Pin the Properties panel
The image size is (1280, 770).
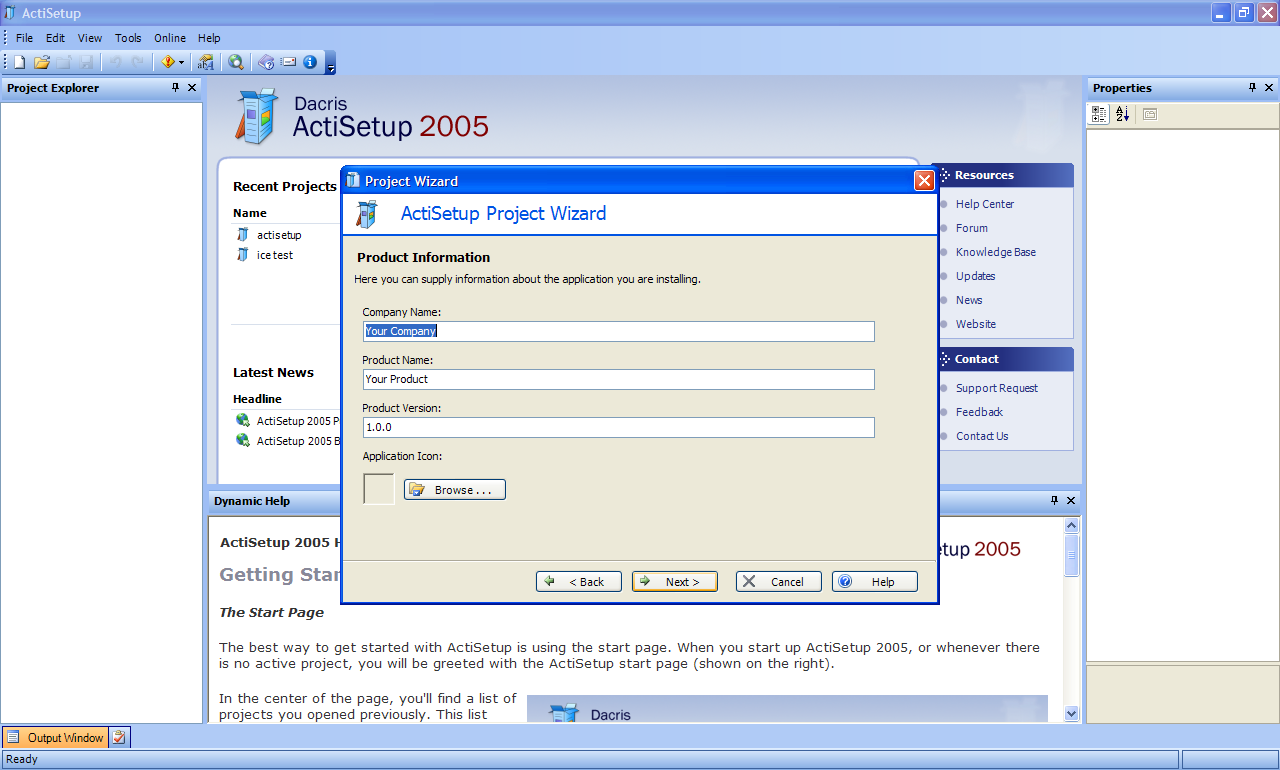coord(1253,88)
